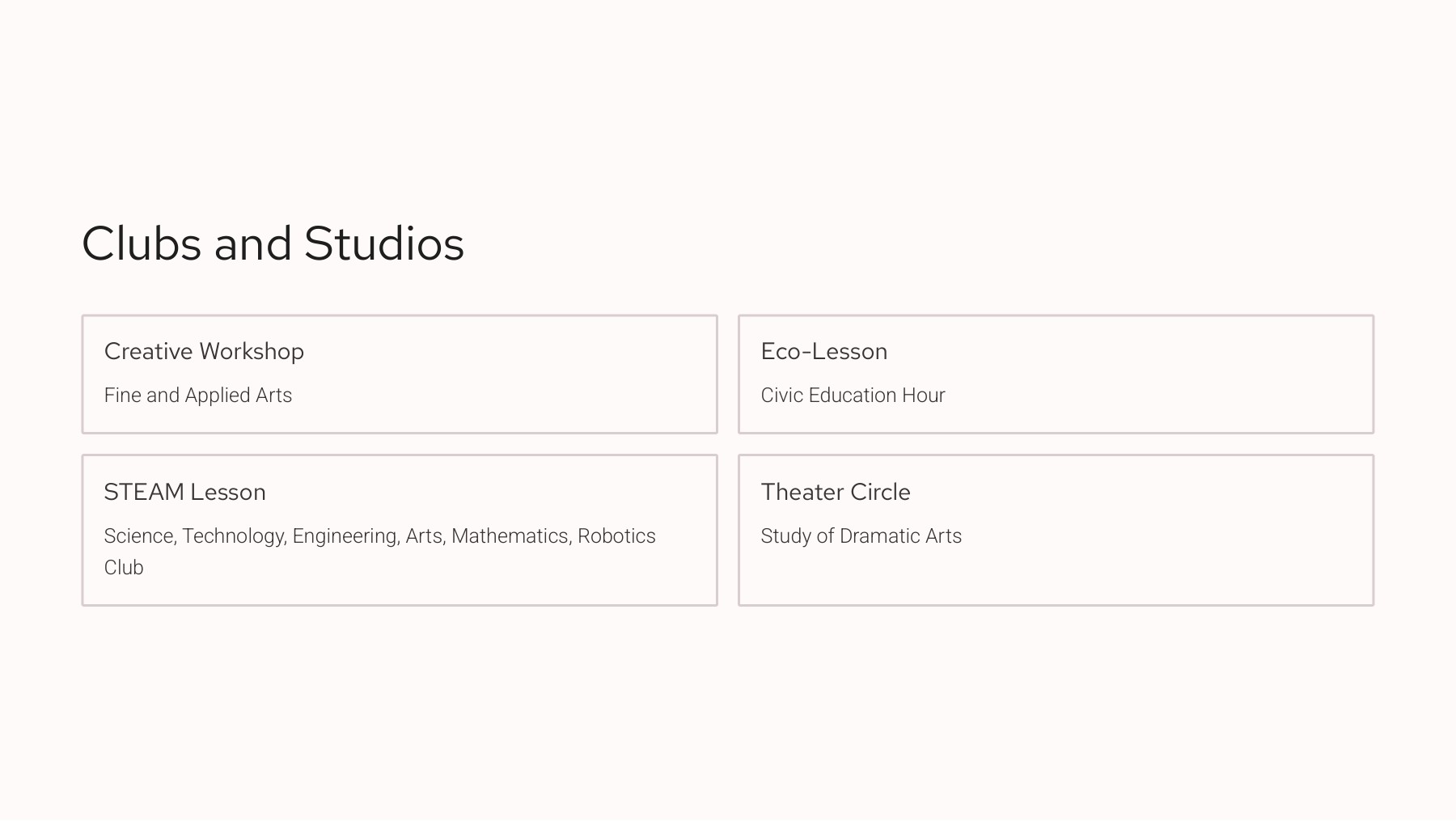The height and width of the screenshot is (821, 1456).
Task: Select the Eco-Lesson card title
Action: [x=823, y=351]
